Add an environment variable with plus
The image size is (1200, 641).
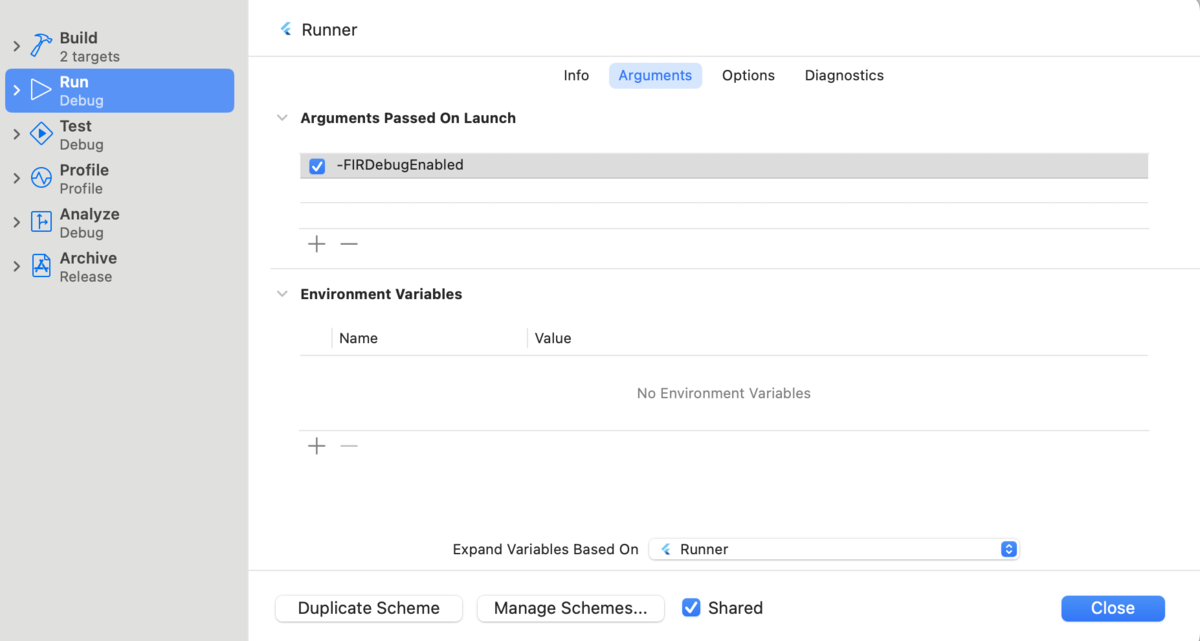click(317, 446)
